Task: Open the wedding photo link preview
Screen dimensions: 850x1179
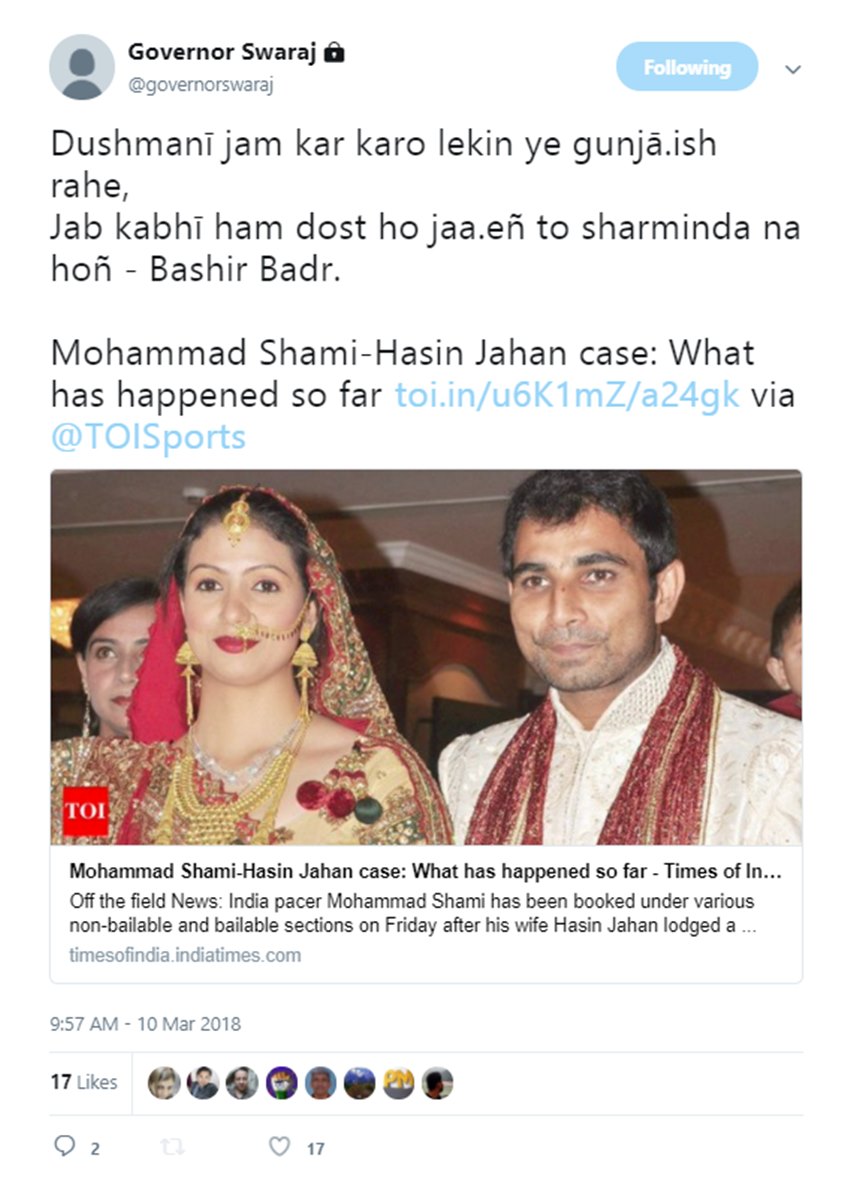Action: pos(426,657)
